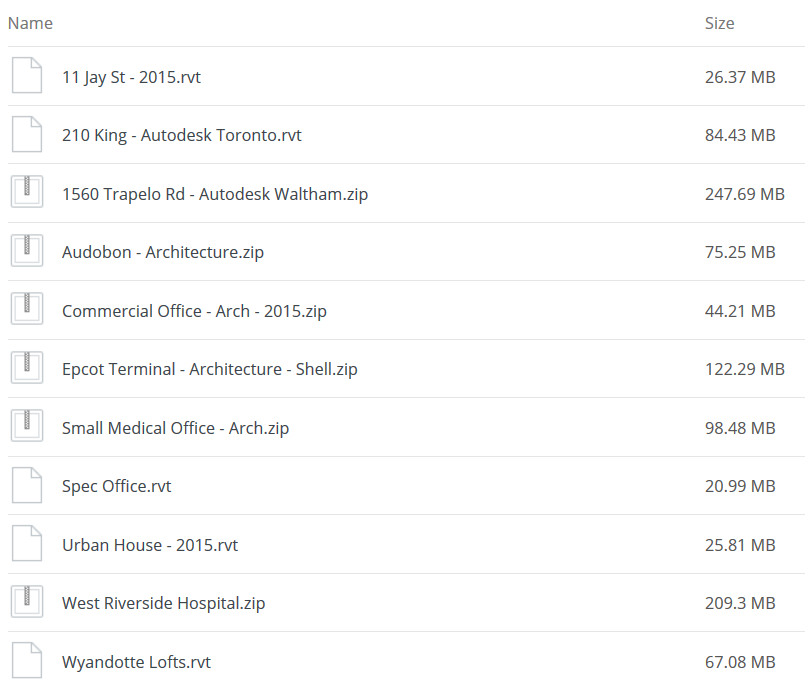The height and width of the screenshot is (691, 805).
Task: Open West Riverside Hospital.zip file name
Action: coord(163,603)
